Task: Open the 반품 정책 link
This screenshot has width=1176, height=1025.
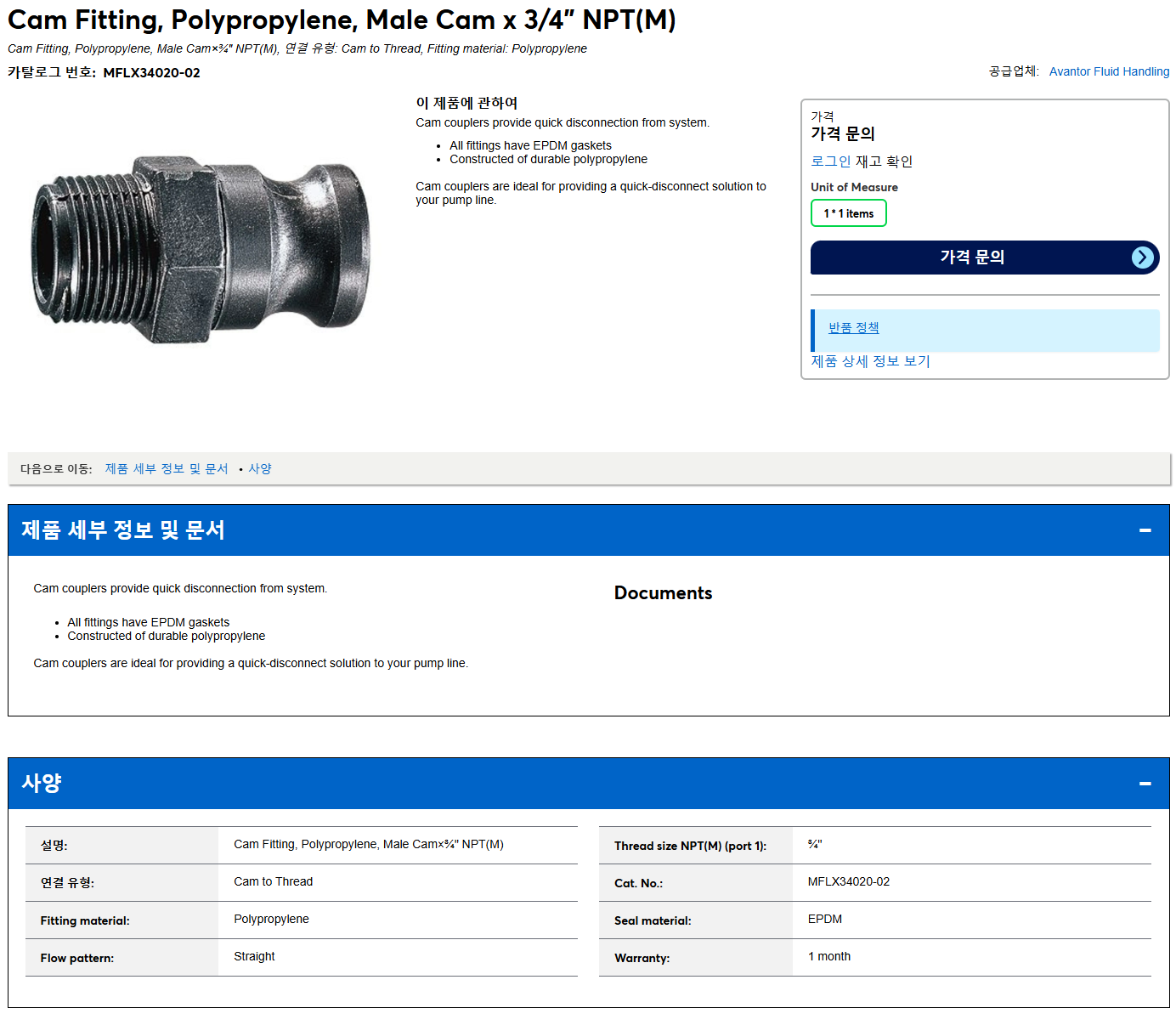Action: (x=853, y=327)
